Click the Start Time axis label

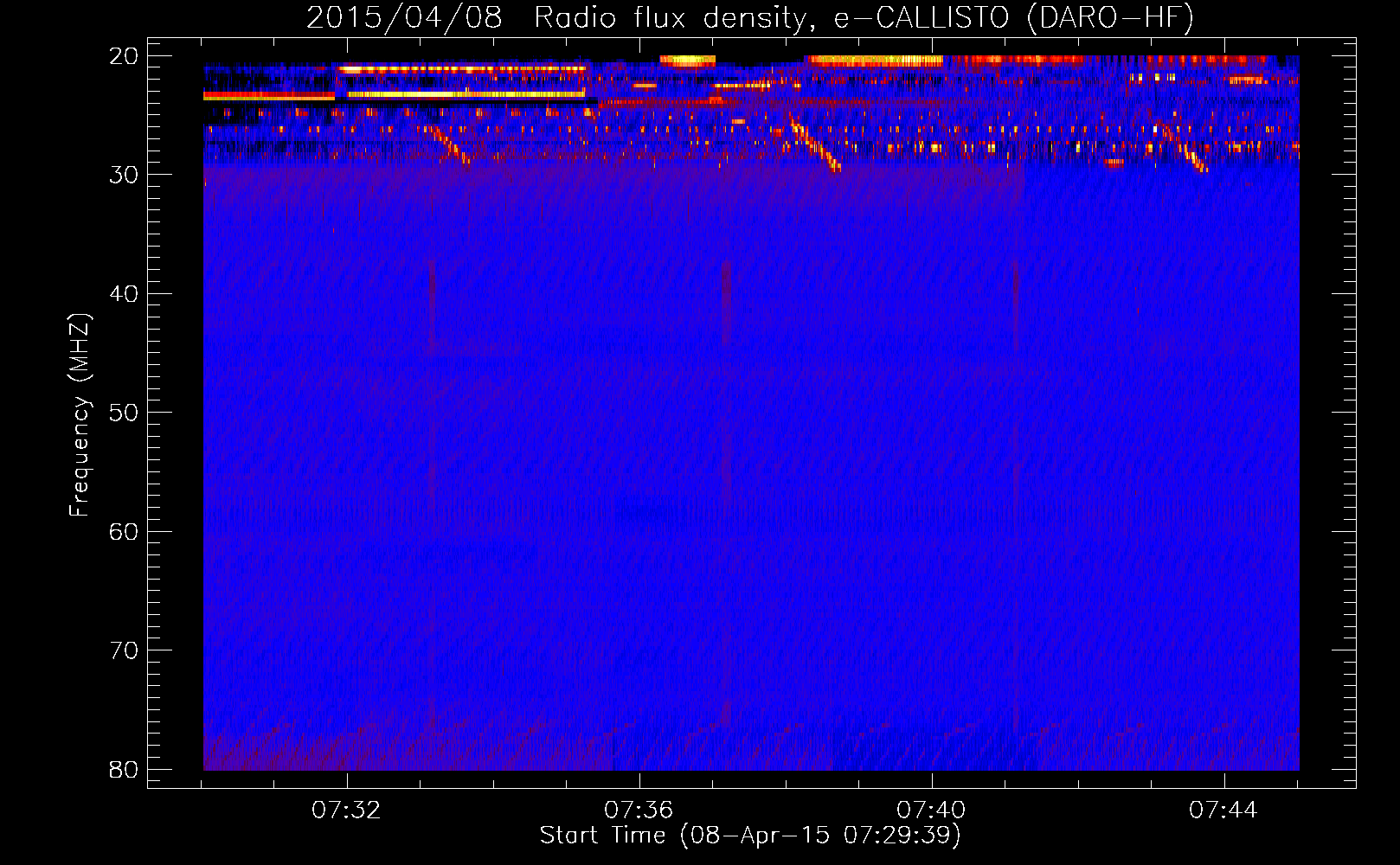click(750, 836)
